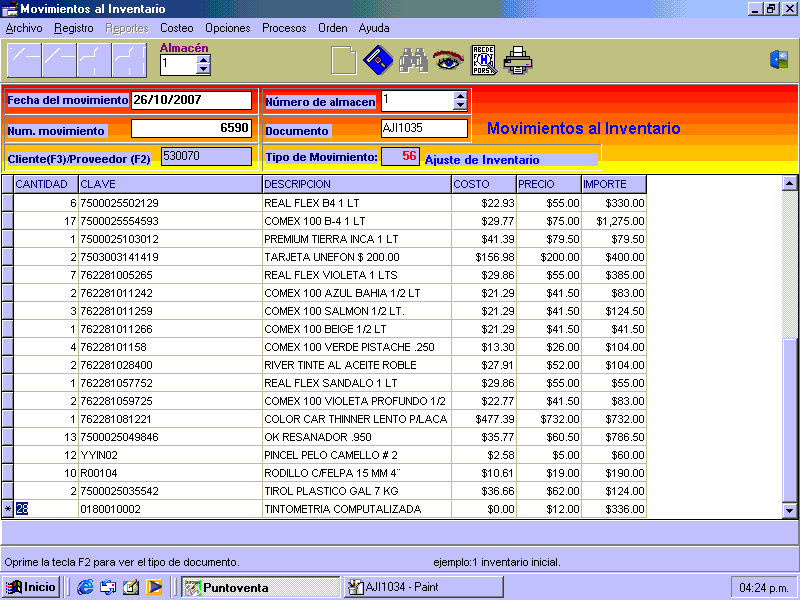Open the Costeo menu
800x600 pixels.
[177, 28]
